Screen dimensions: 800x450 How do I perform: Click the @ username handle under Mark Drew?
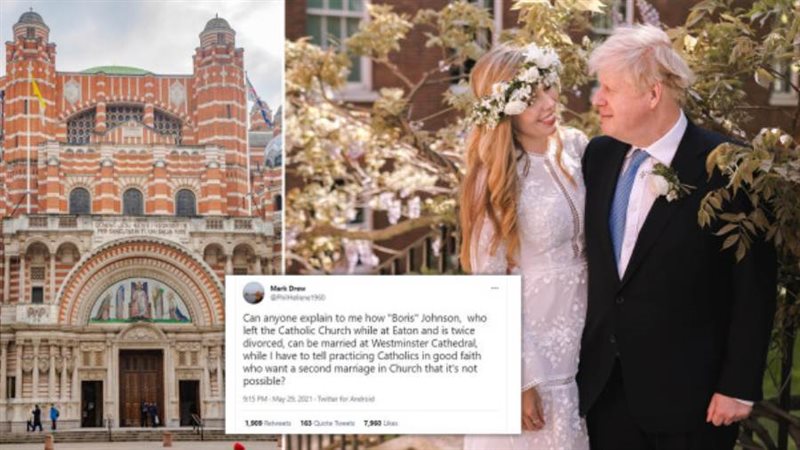[x=297, y=297]
